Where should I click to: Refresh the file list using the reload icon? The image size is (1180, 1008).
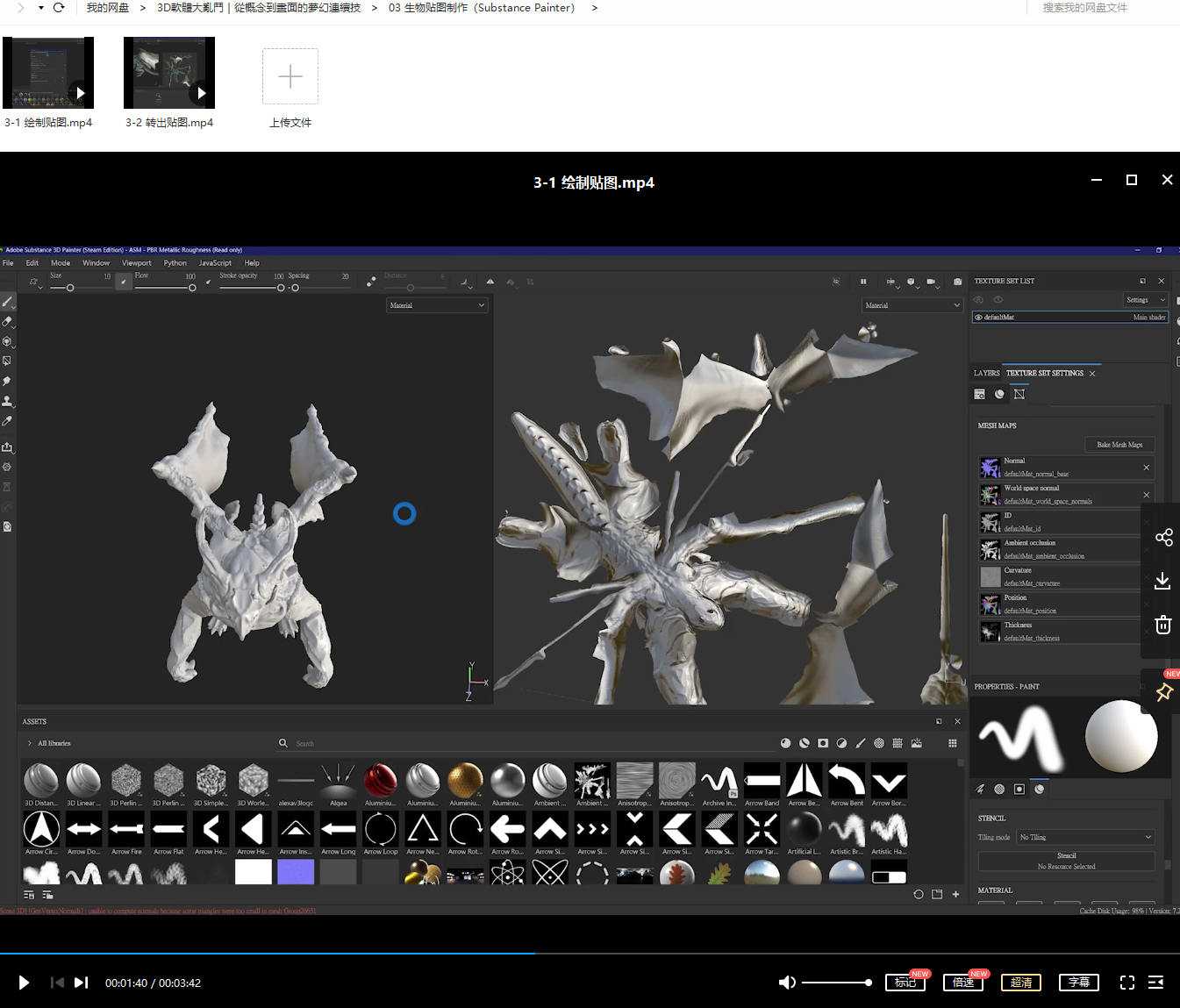[59, 8]
